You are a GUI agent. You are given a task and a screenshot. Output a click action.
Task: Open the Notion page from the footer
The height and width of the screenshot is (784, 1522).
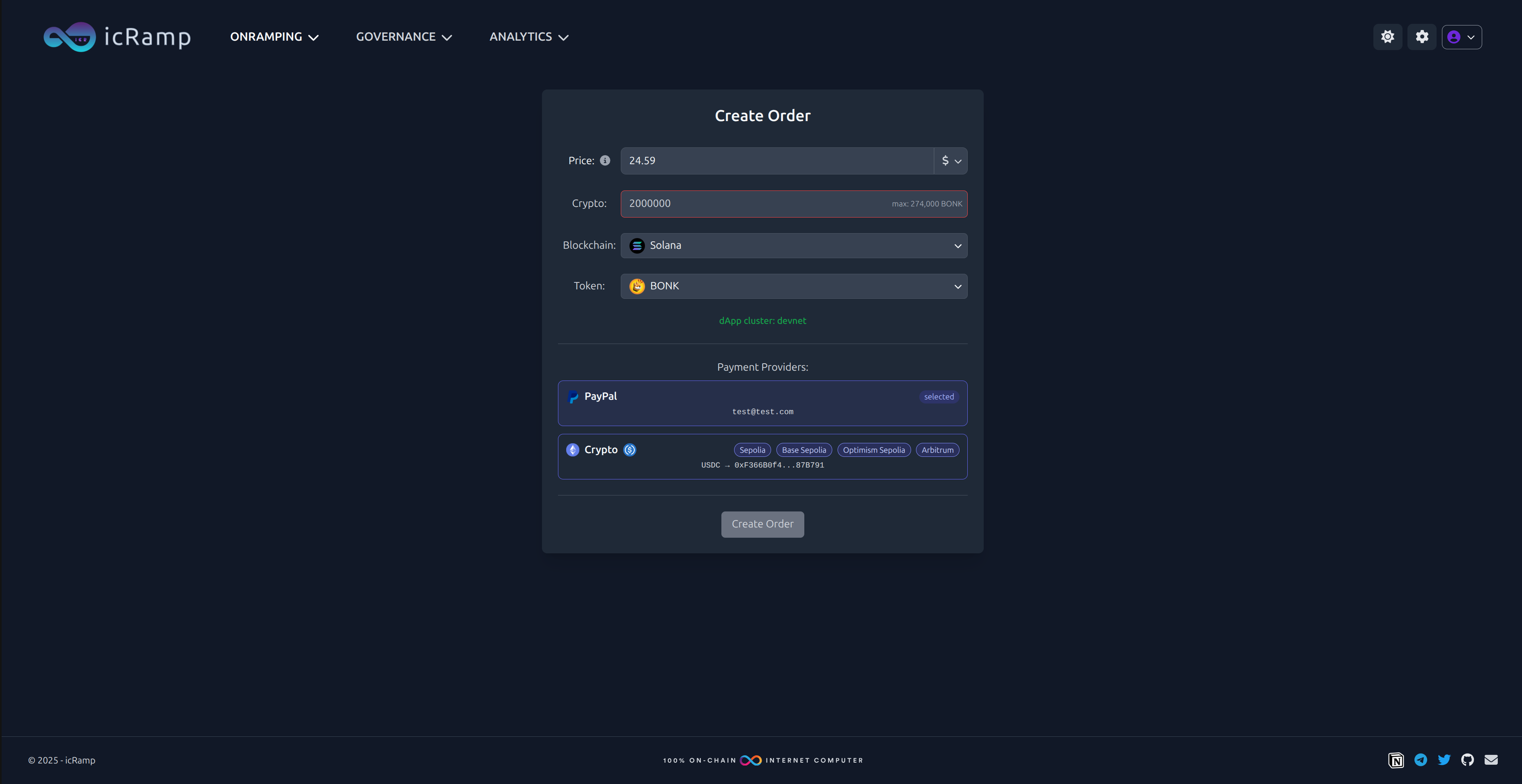[x=1396, y=760]
